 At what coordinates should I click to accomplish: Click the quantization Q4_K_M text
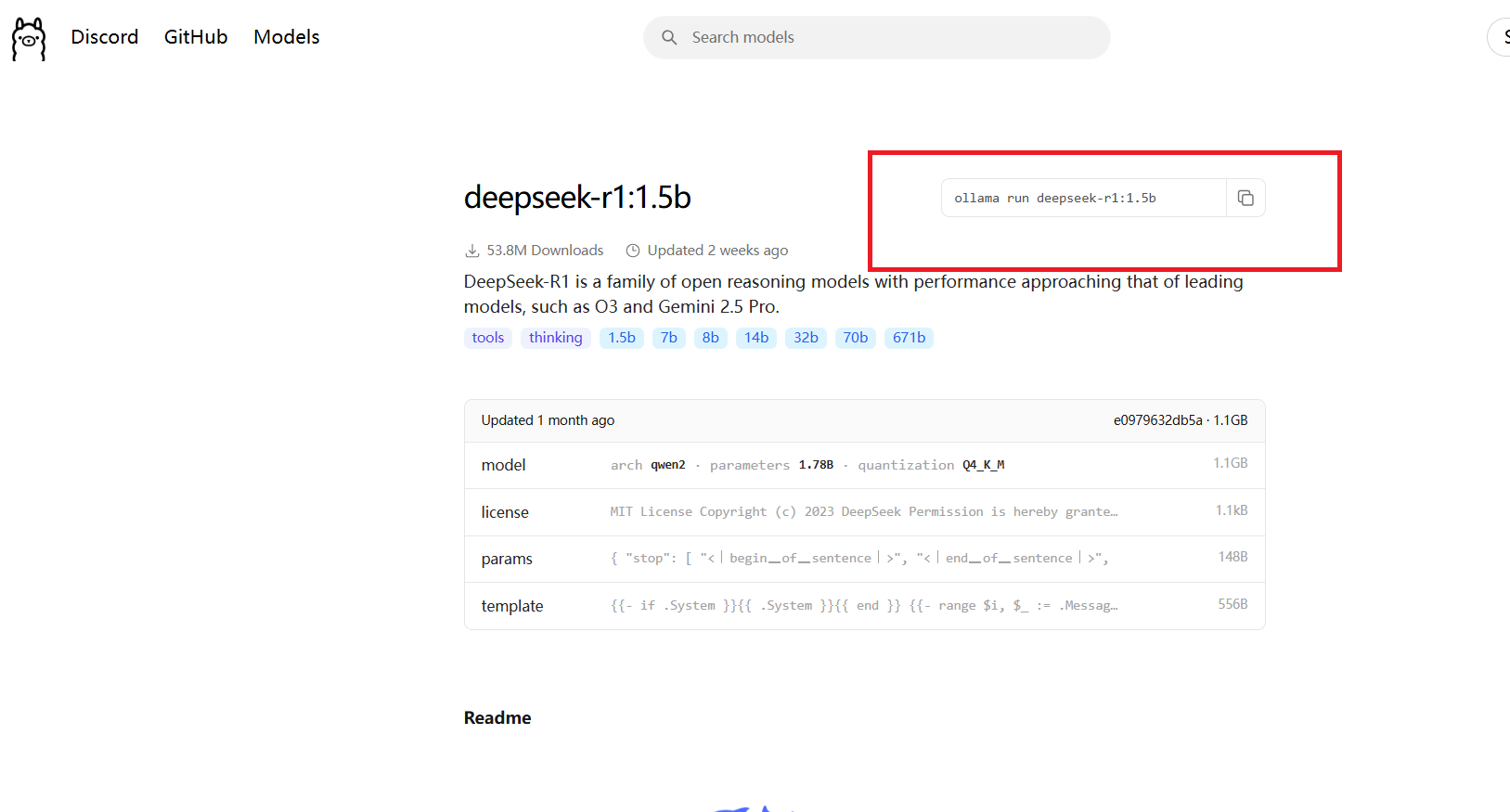coord(931,465)
